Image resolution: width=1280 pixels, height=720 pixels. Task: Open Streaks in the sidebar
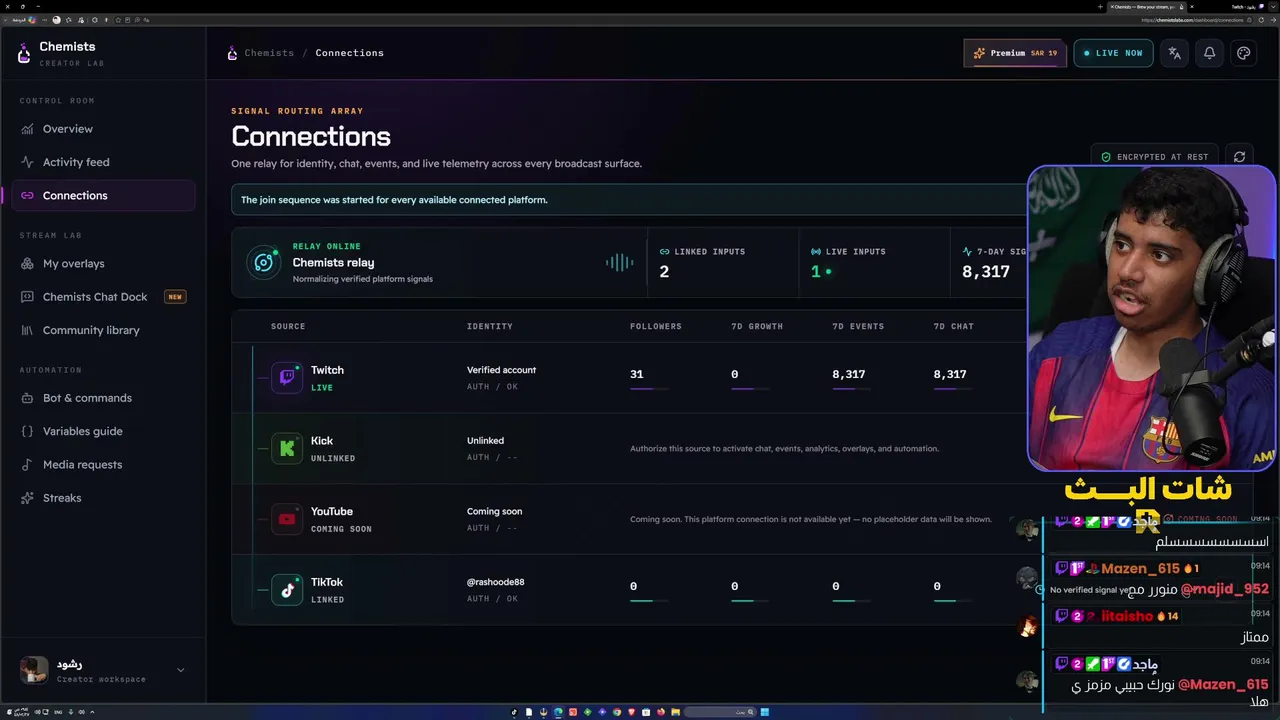[x=103, y=498]
